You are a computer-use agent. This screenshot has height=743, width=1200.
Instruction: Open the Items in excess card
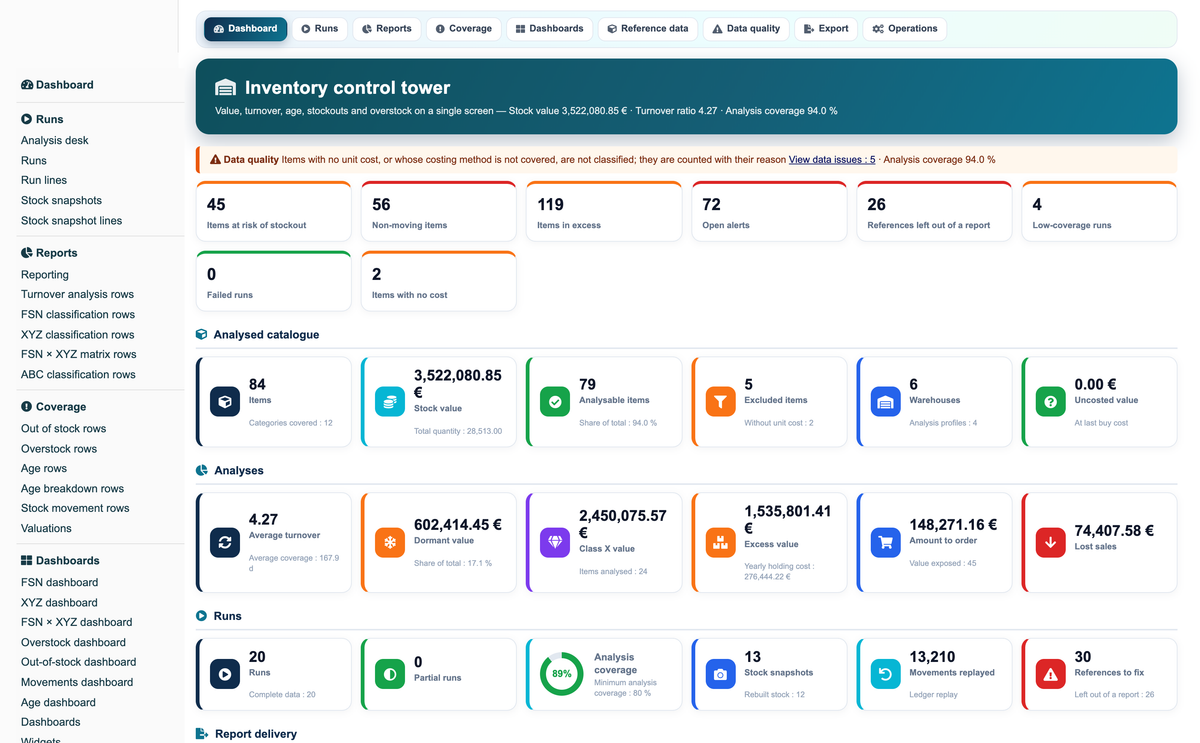click(x=603, y=211)
